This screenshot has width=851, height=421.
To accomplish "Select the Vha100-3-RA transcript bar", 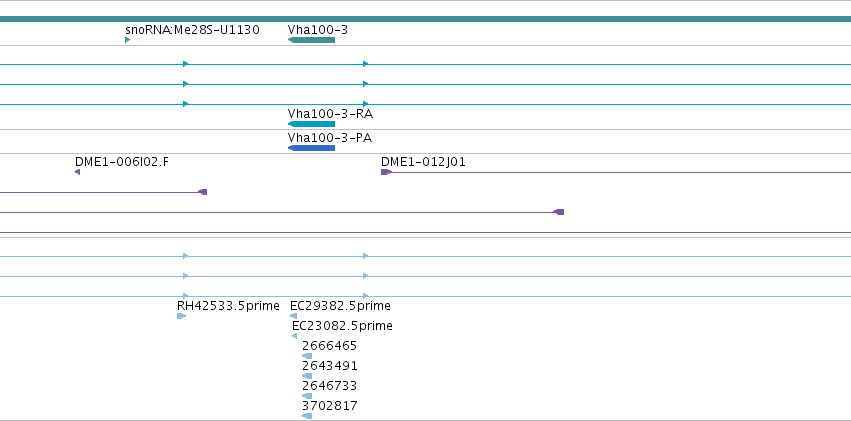I will click(x=312, y=124).
